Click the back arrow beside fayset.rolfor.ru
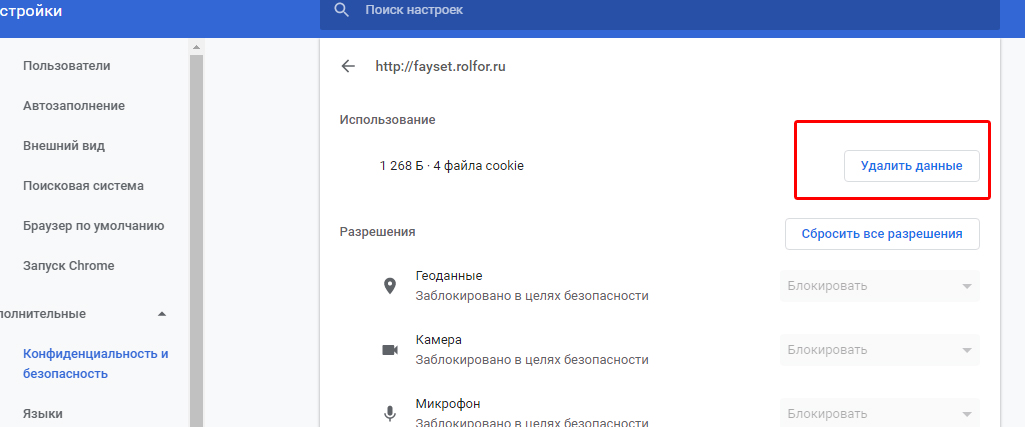Viewport: 1025px width, 427px height. point(348,66)
